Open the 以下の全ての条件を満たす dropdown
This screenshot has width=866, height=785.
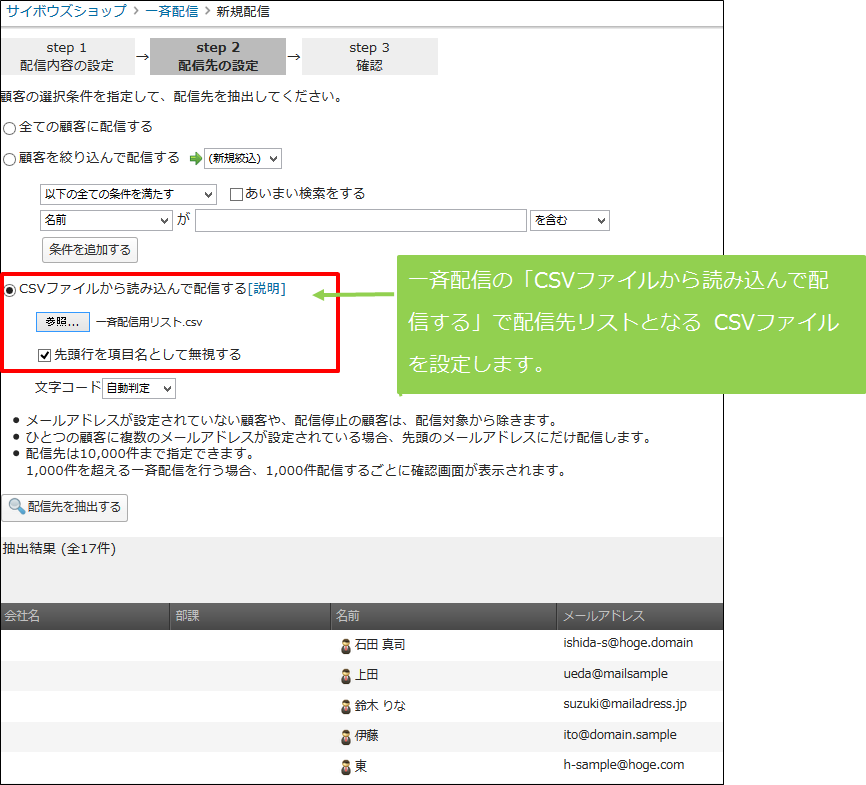pos(128,194)
